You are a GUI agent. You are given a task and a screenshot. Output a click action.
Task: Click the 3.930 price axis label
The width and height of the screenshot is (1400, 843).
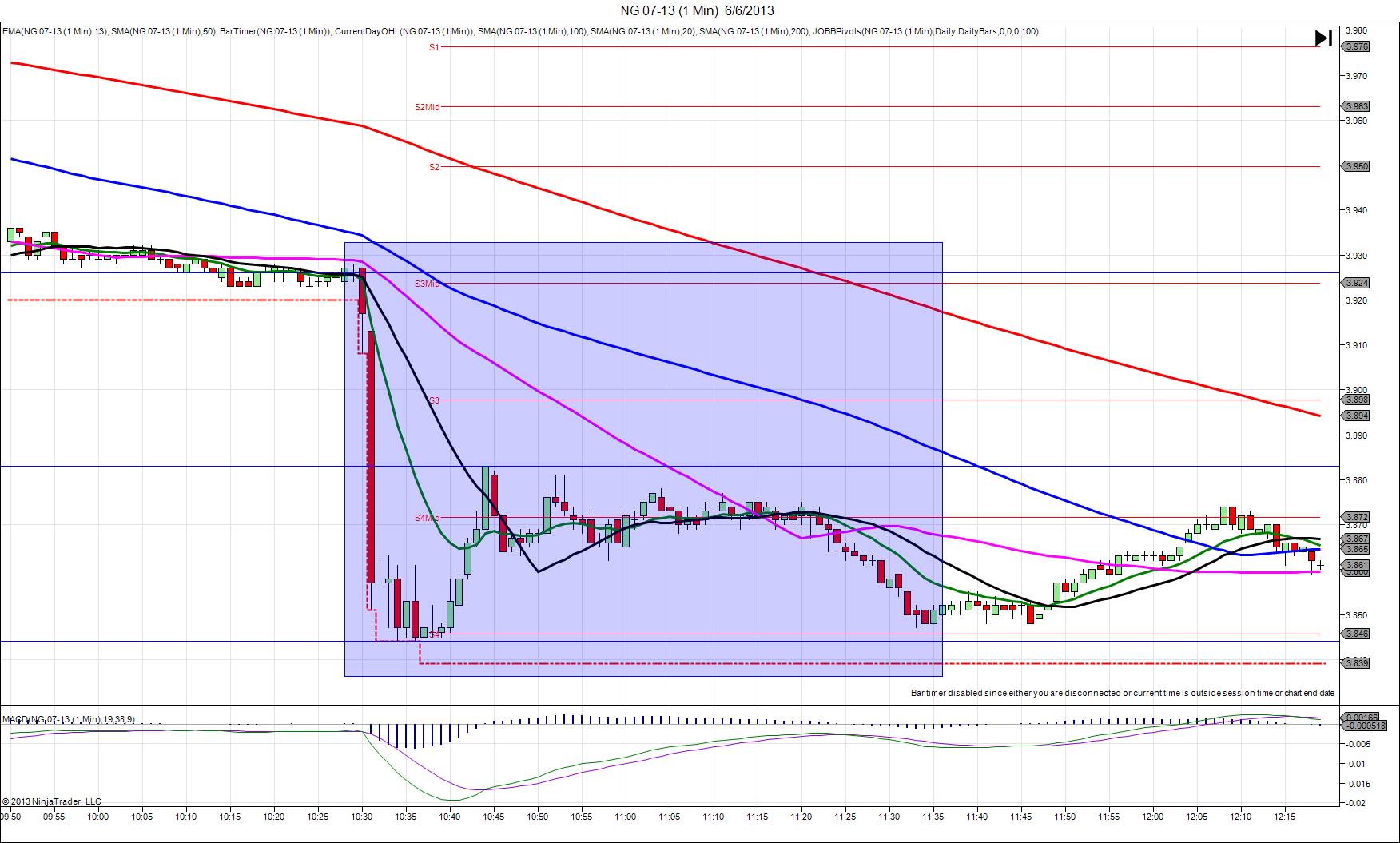pos(1357,256)
